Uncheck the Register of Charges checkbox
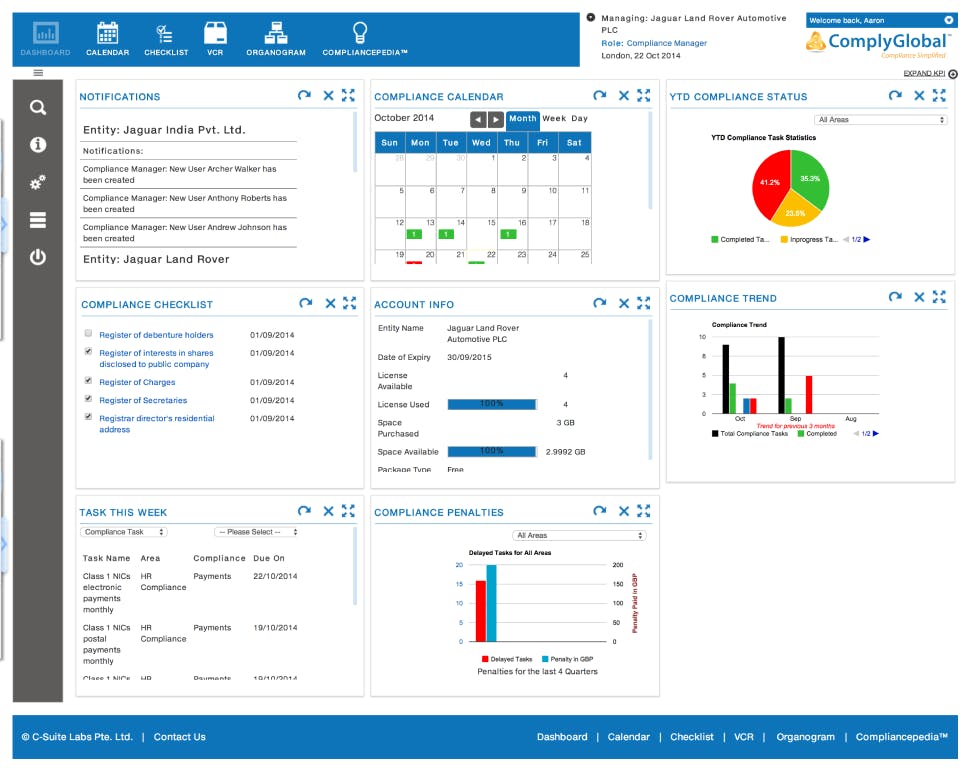Screen dimensions: 960x784 pos(88,381)
